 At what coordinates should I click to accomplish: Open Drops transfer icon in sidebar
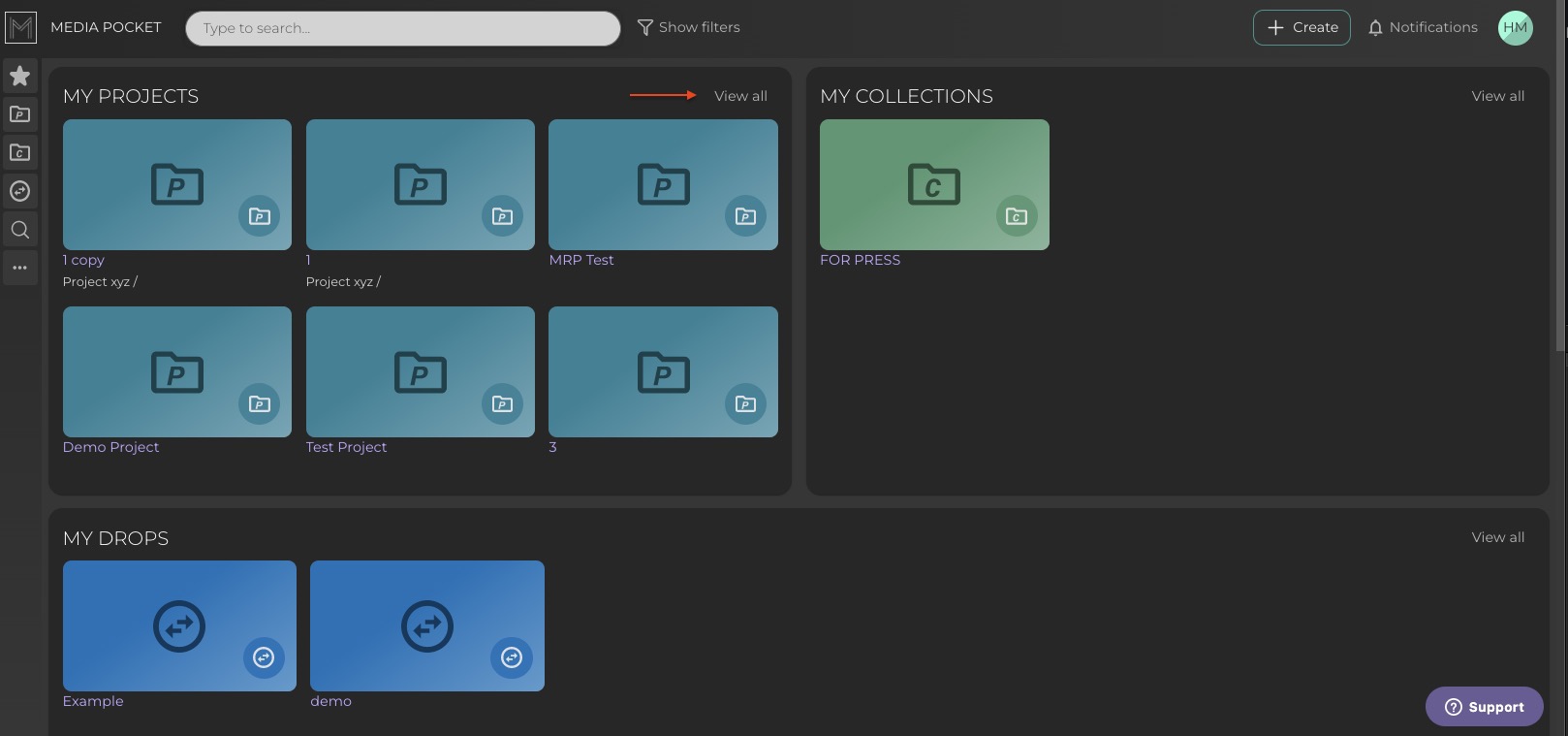pos(19,191)
